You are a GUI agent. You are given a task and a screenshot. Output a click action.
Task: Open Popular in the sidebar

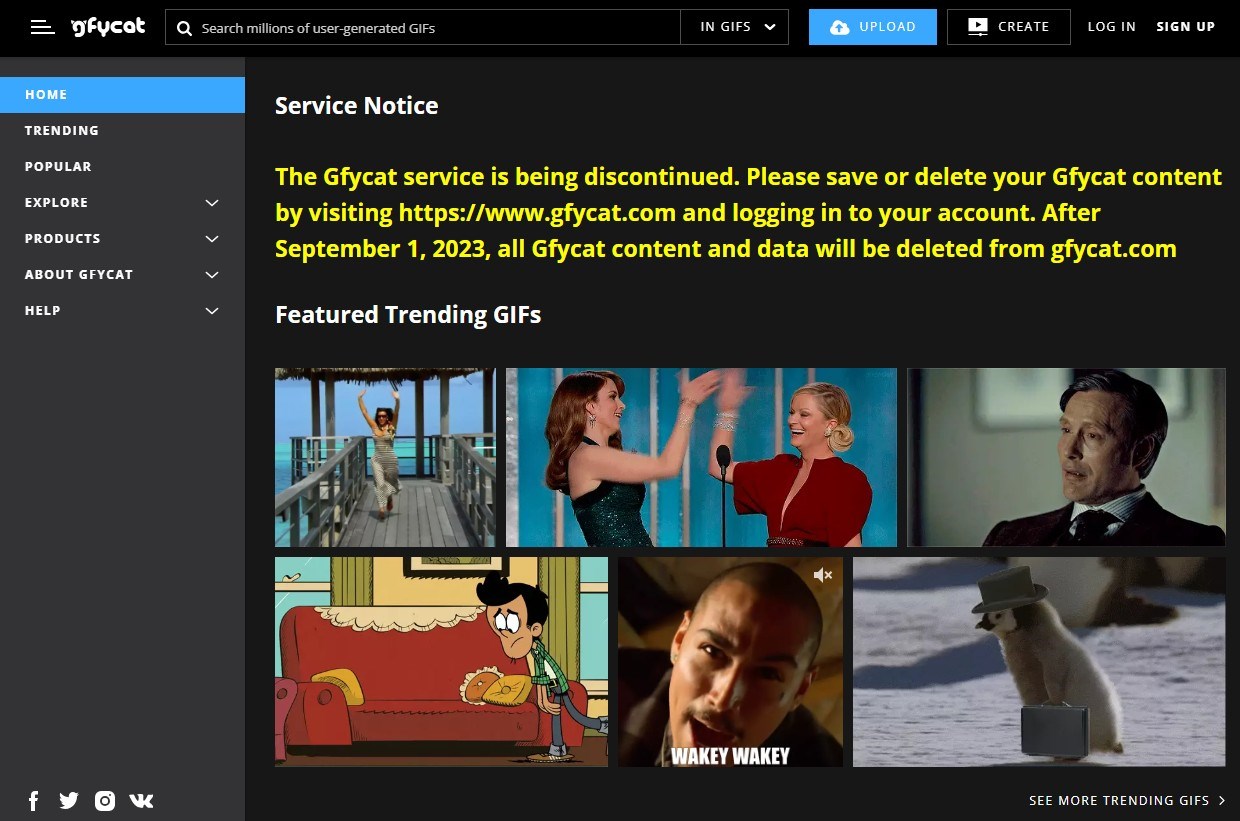(x=122, y=166)
